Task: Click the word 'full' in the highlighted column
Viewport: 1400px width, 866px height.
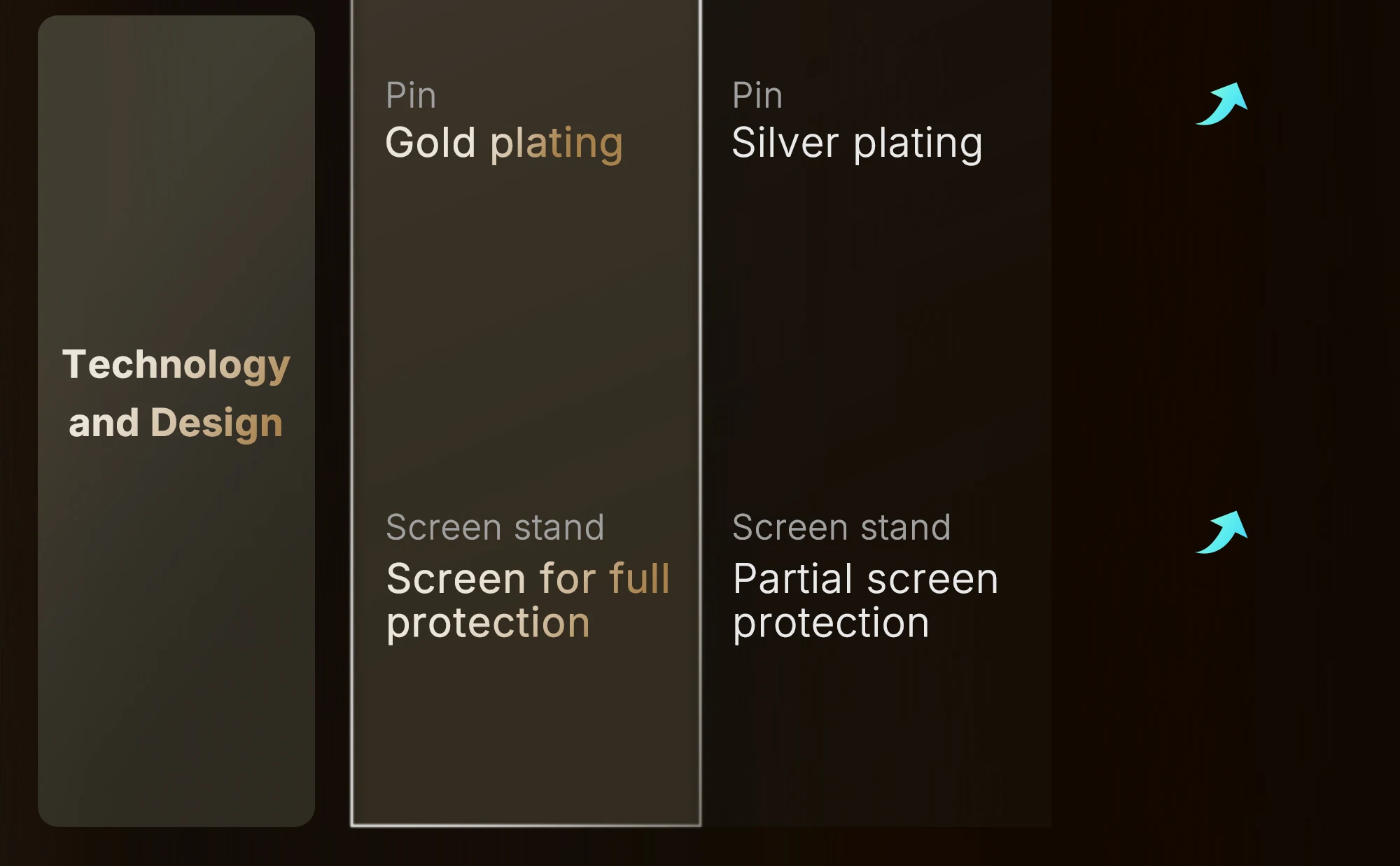Action: [639, 579]
